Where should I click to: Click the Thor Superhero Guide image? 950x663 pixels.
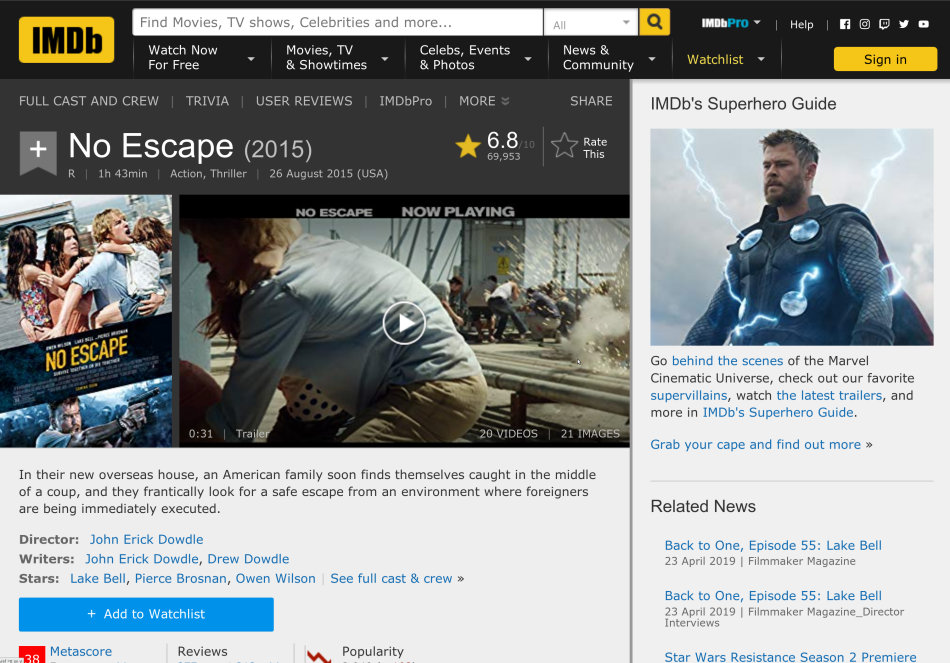792,237
